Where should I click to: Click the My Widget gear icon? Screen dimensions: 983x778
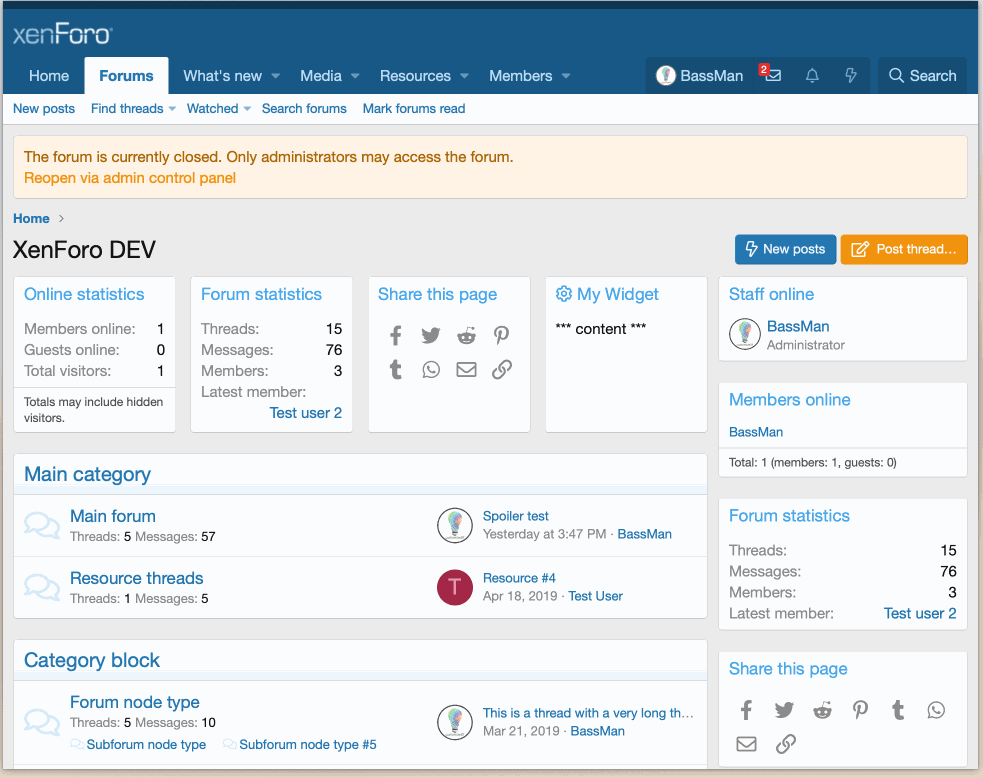coord(564,294)
